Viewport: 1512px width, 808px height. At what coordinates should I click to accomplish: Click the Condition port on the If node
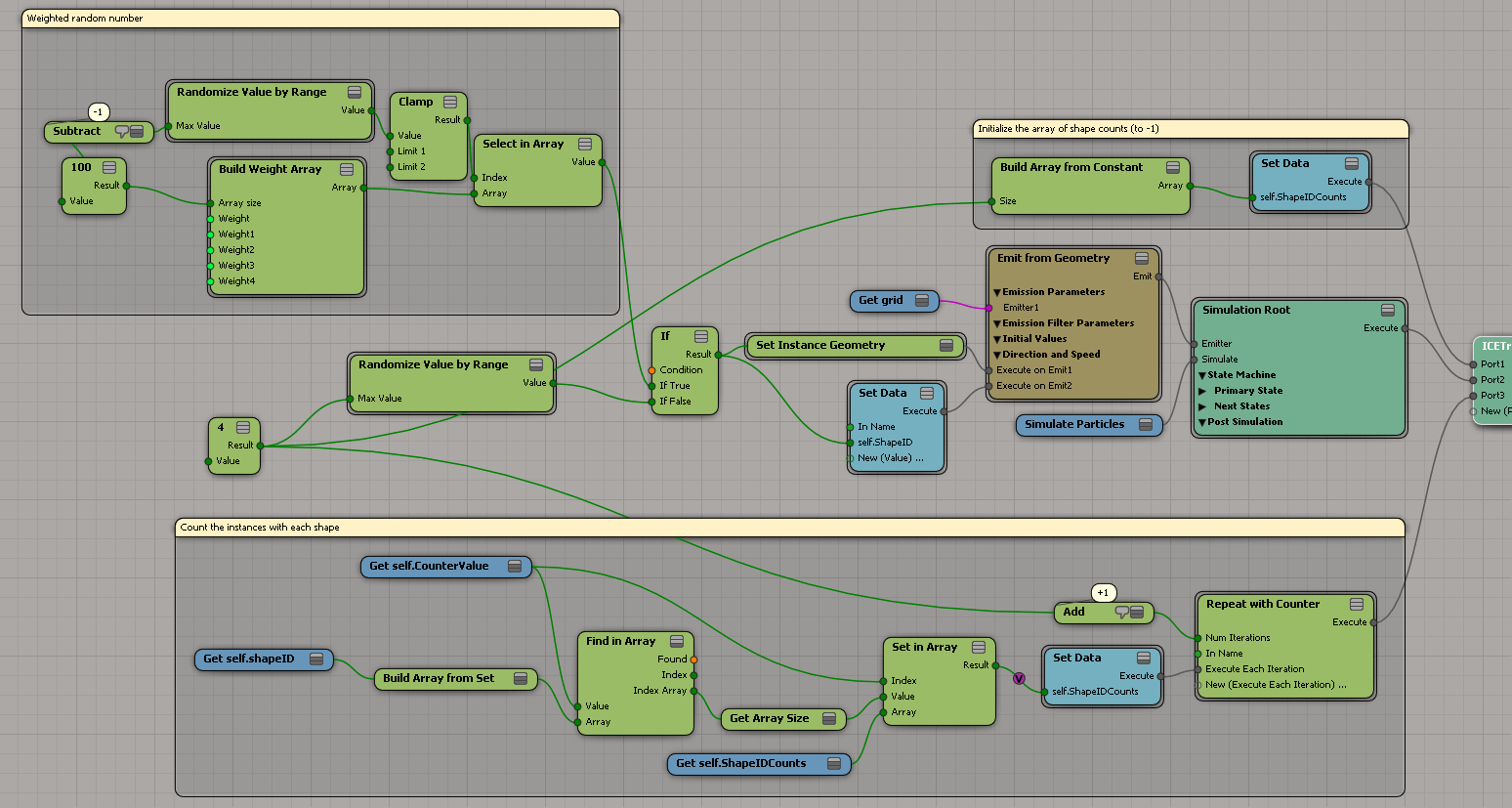pyautogui.click(x=651, y=370)
